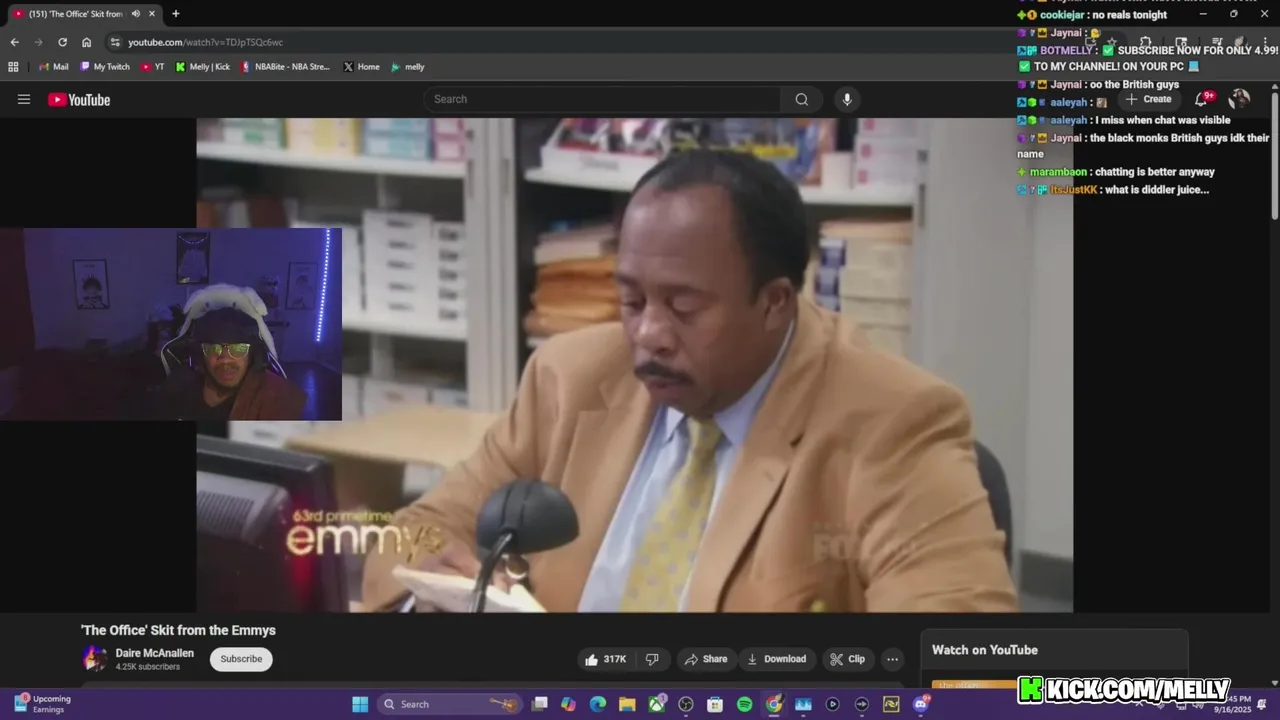This screenshot has height=720, width=1280.
Task: Mute the tab via its speaker icon
Action: pyautogui.click(x=135, y=14)
